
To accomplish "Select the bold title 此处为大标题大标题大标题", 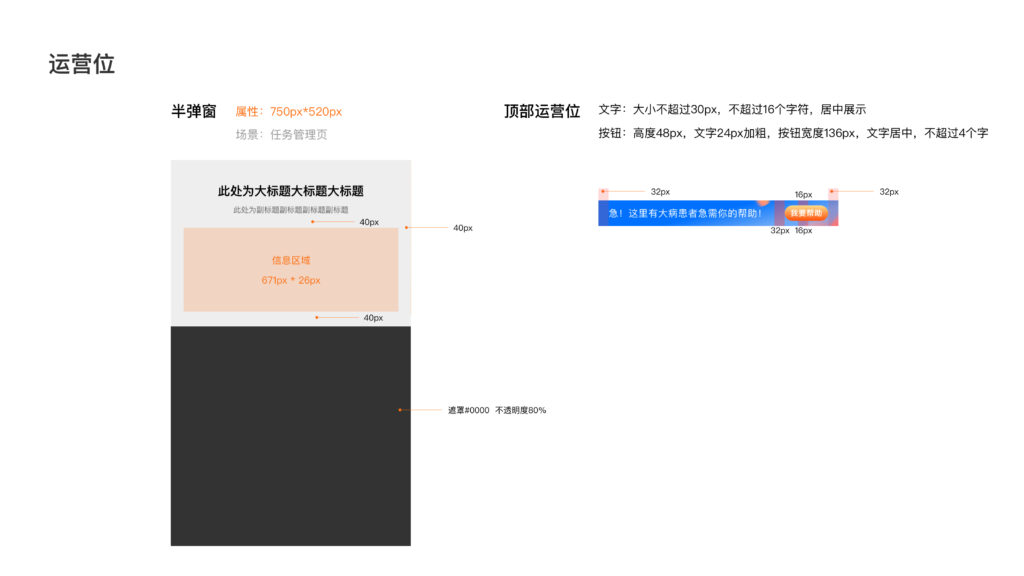I will (290, 191).
